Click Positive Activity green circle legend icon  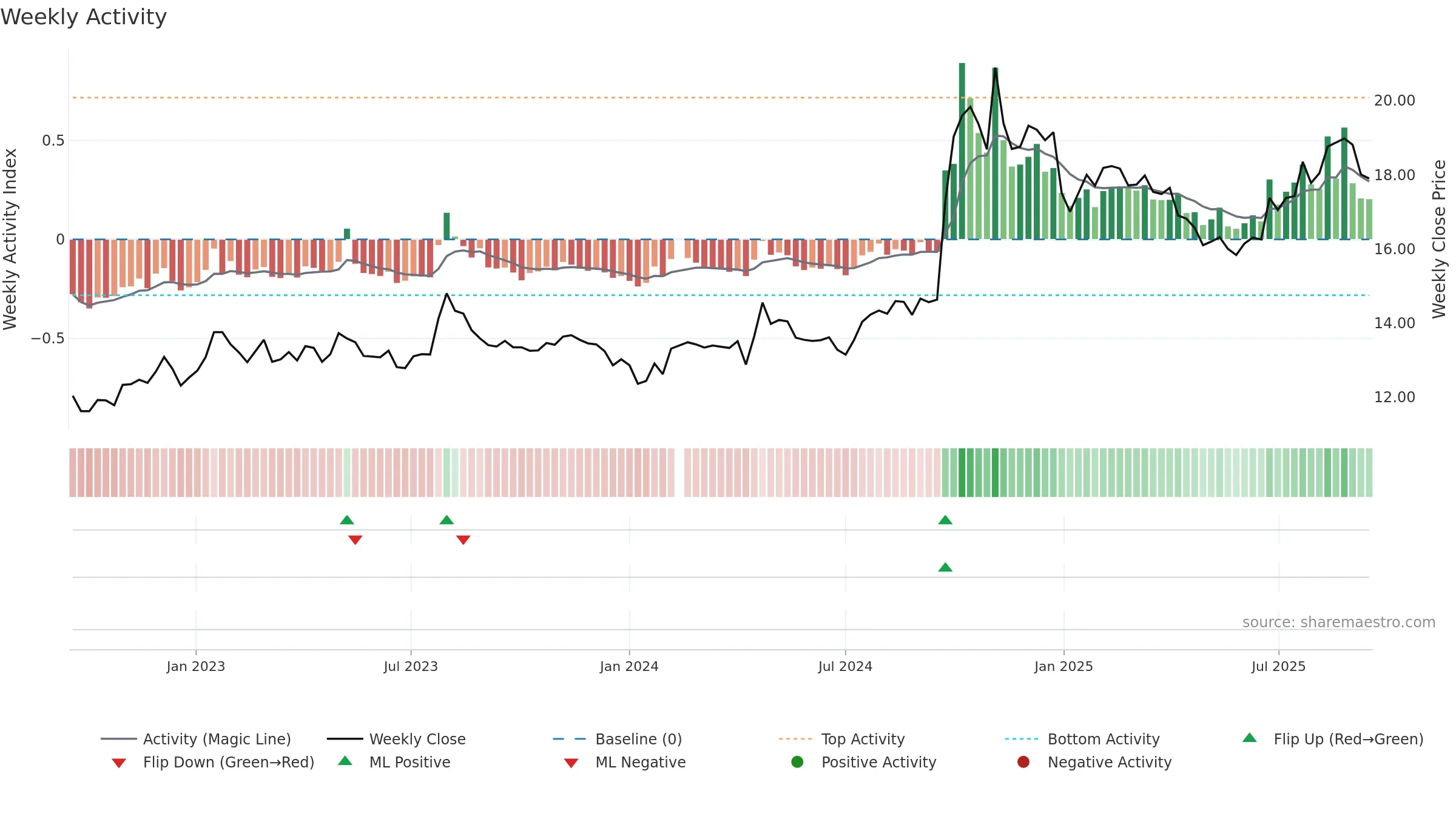point(797,762)
